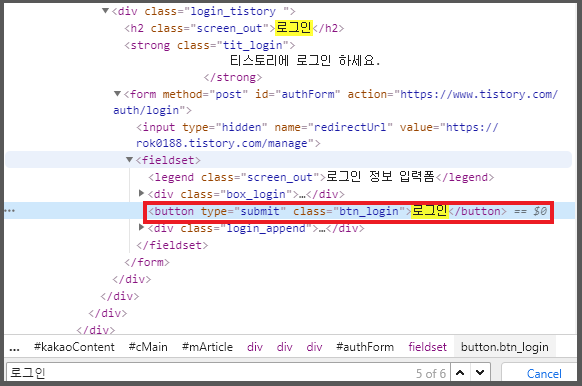
Task: Click the closing </form> tag
Action: point(147,262)
